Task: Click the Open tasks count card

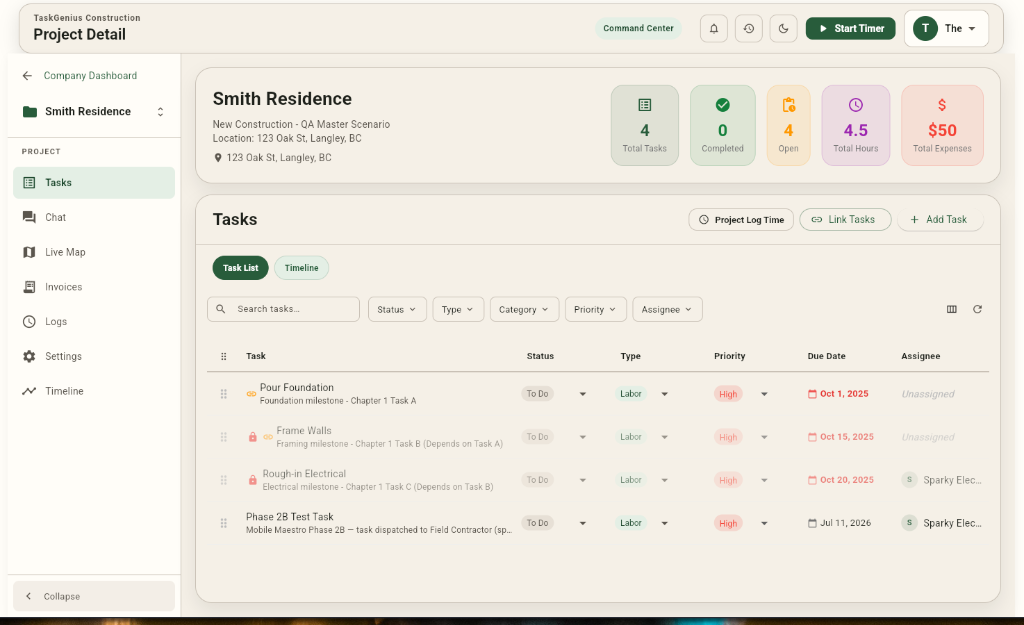Action: [788, 125]
